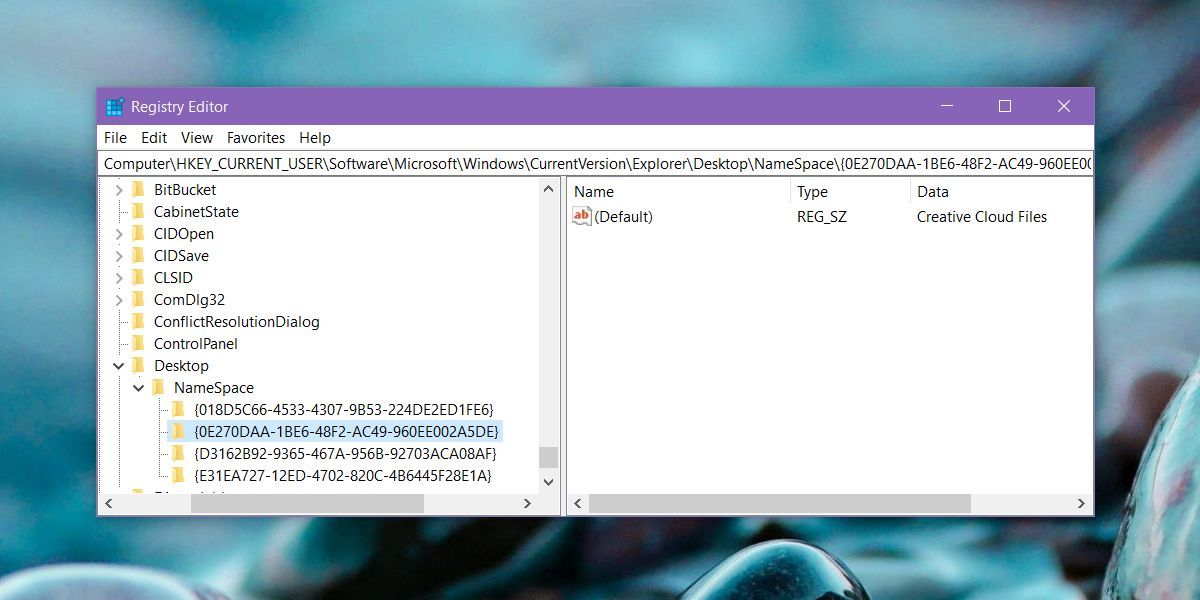Click folder icon of {E31EA727-12ED-4702-820C-4B6445F28E1A} key
1200x600 pixels.
click(179, 476)
